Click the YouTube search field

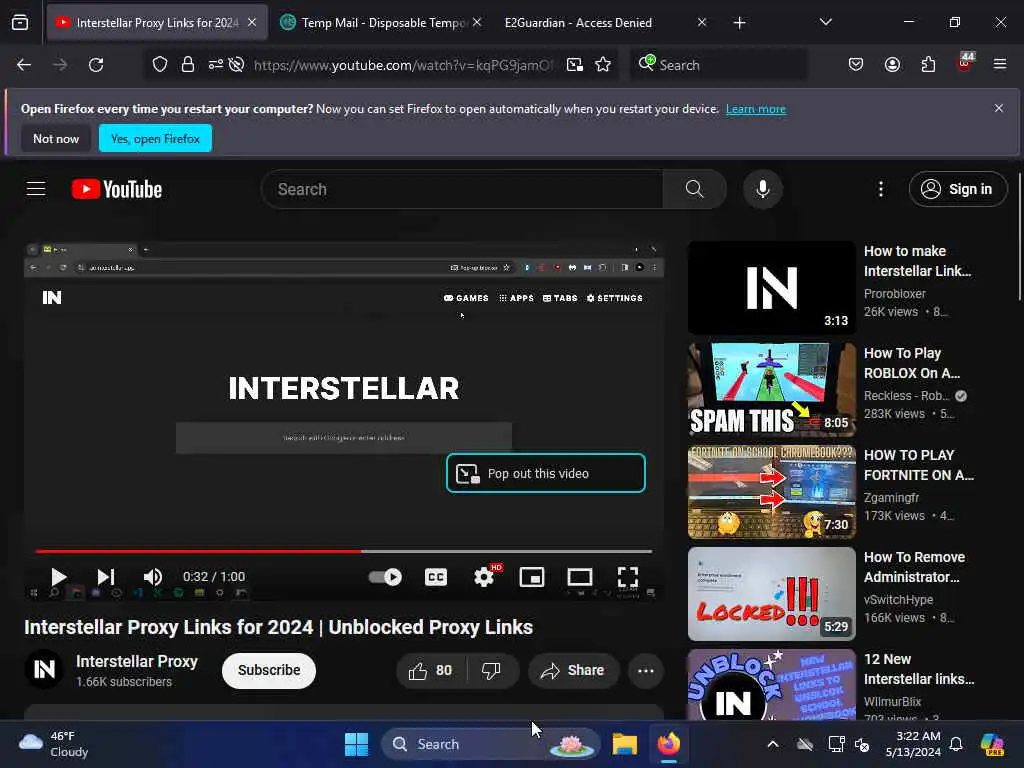(462, 189)
